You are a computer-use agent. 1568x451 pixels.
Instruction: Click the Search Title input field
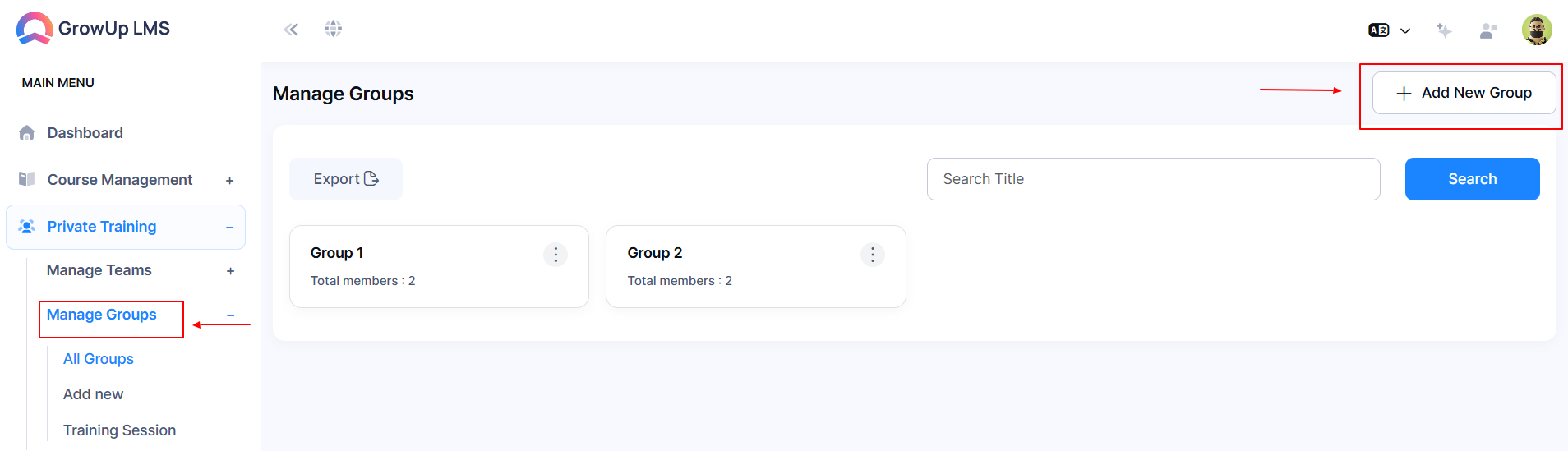(x=1153, y=179)
